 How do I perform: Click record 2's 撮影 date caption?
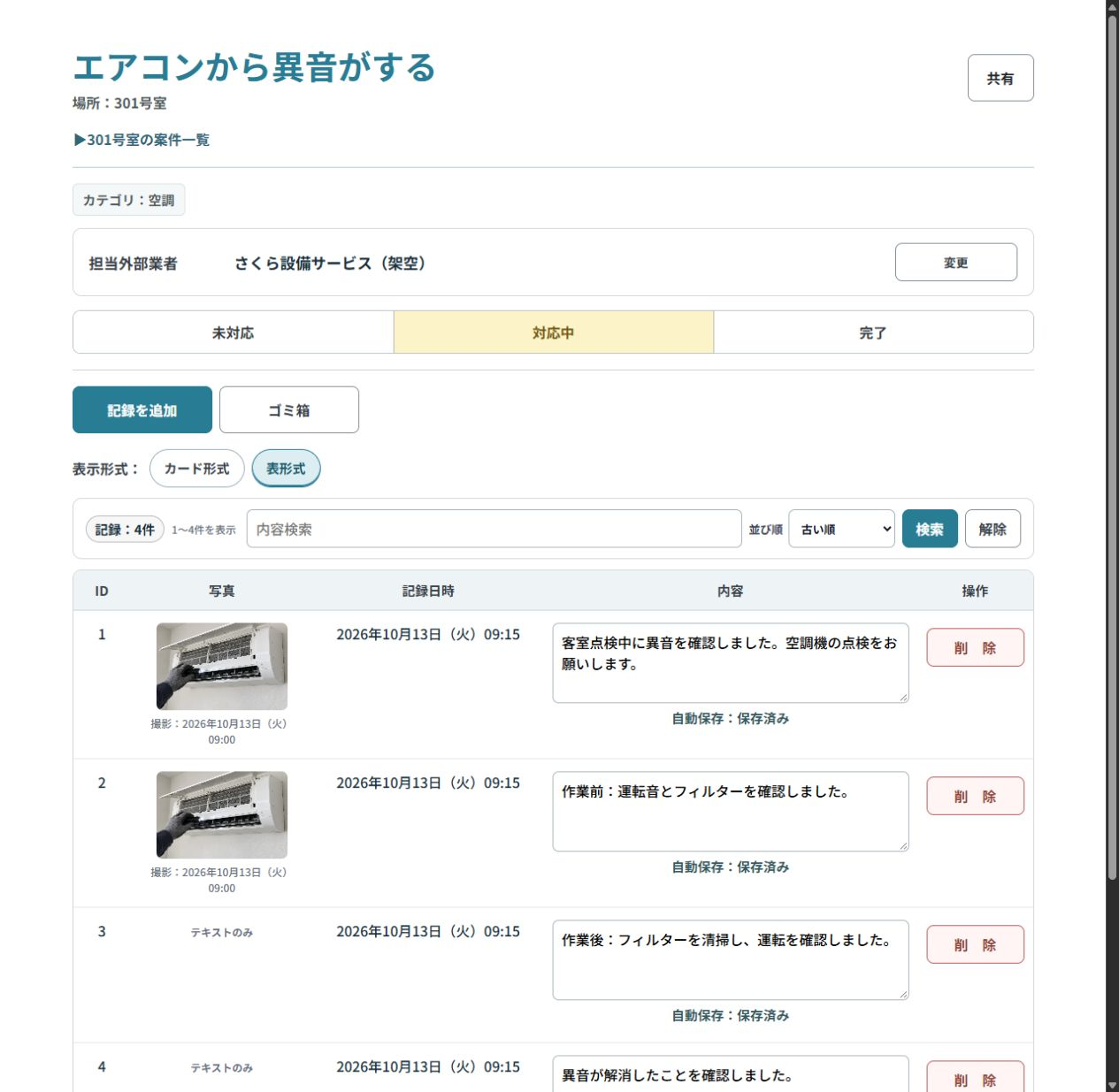coord(221,880)
